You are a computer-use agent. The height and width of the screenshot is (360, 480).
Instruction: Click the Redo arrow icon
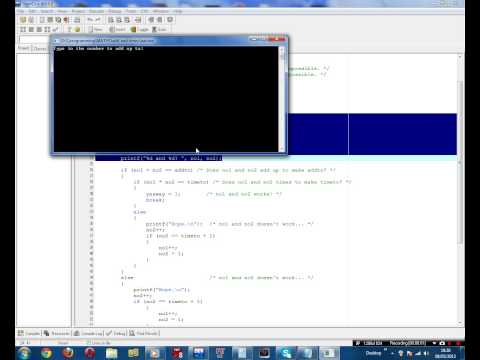(98, 20)
